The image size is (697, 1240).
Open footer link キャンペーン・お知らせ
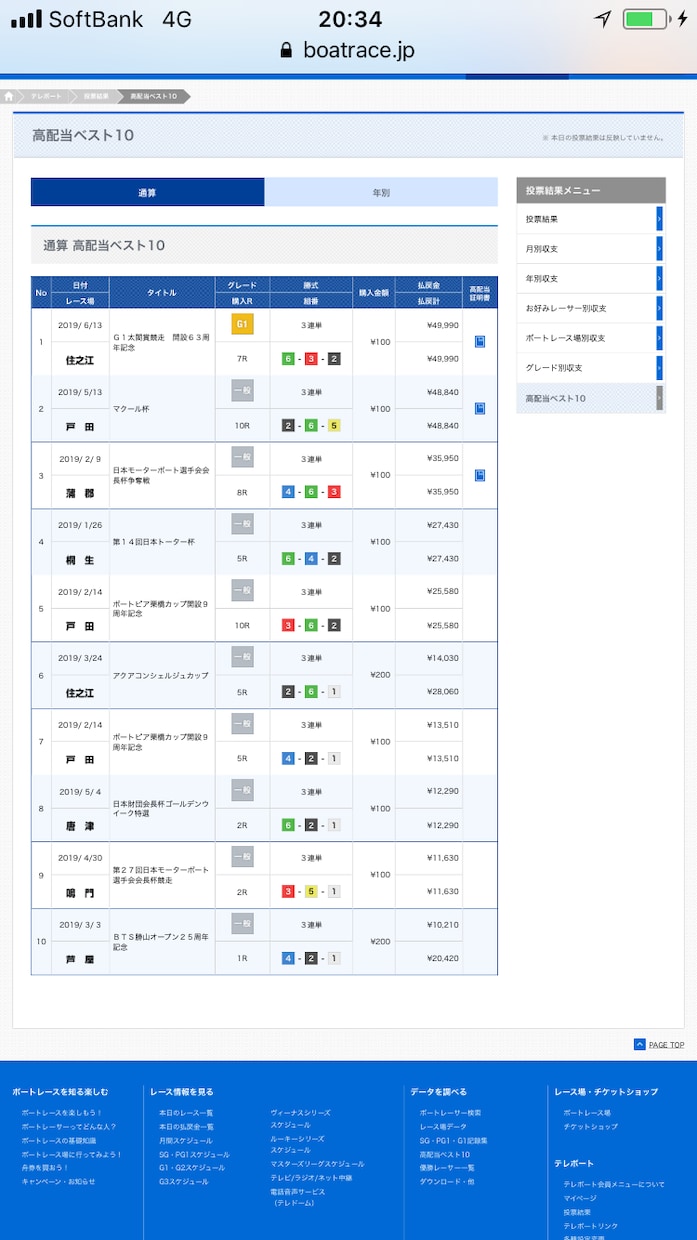point(59,1182)
